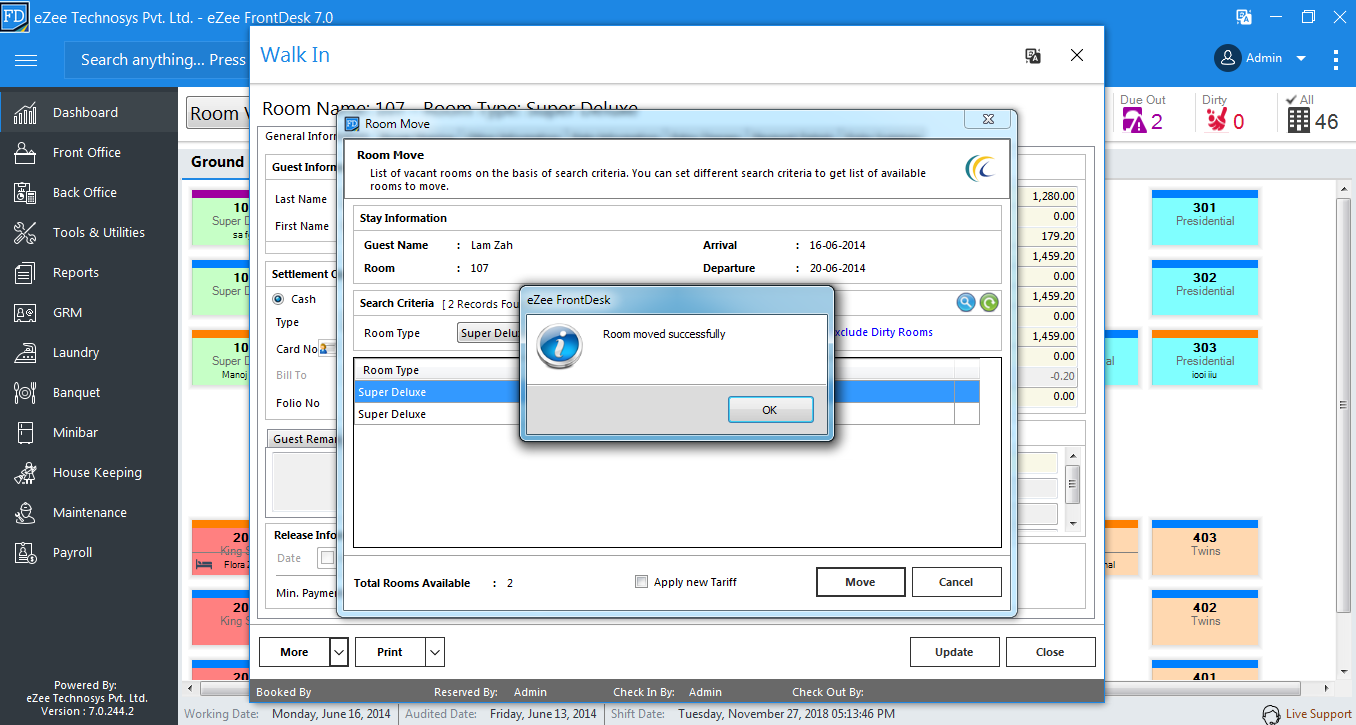Screen dimensions: 1356x725
Task: Click the General Information tab in Walk In
Action: 300,136
